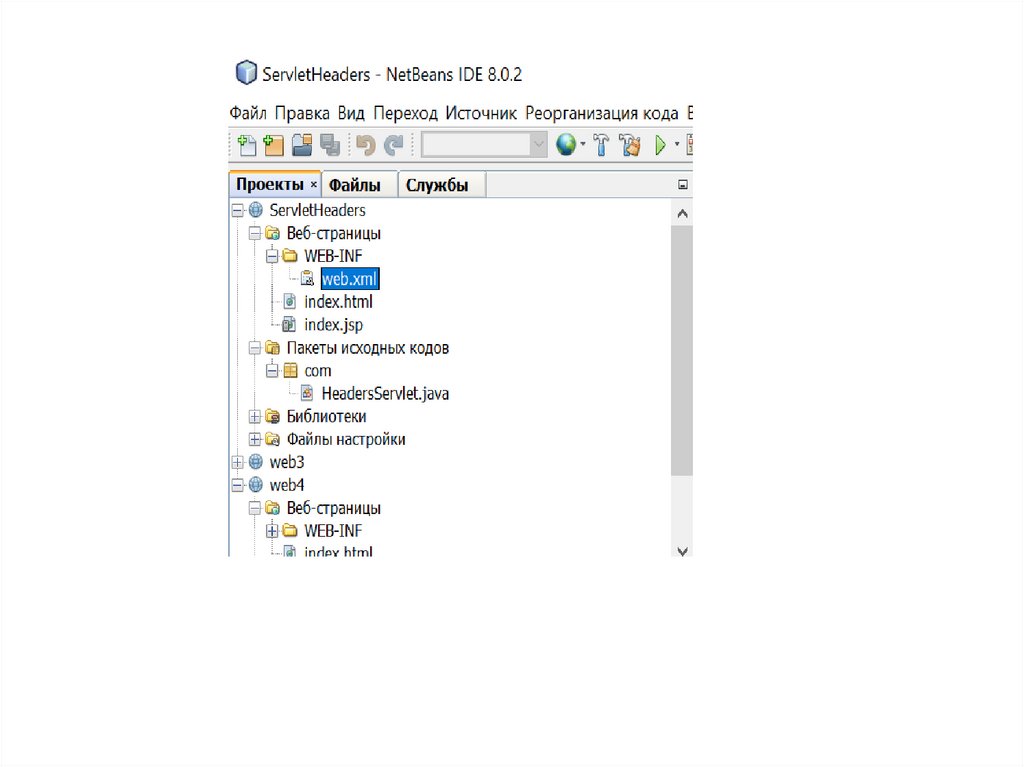
Task: Select Файлы настройки folder
Action: coord(345,440)
